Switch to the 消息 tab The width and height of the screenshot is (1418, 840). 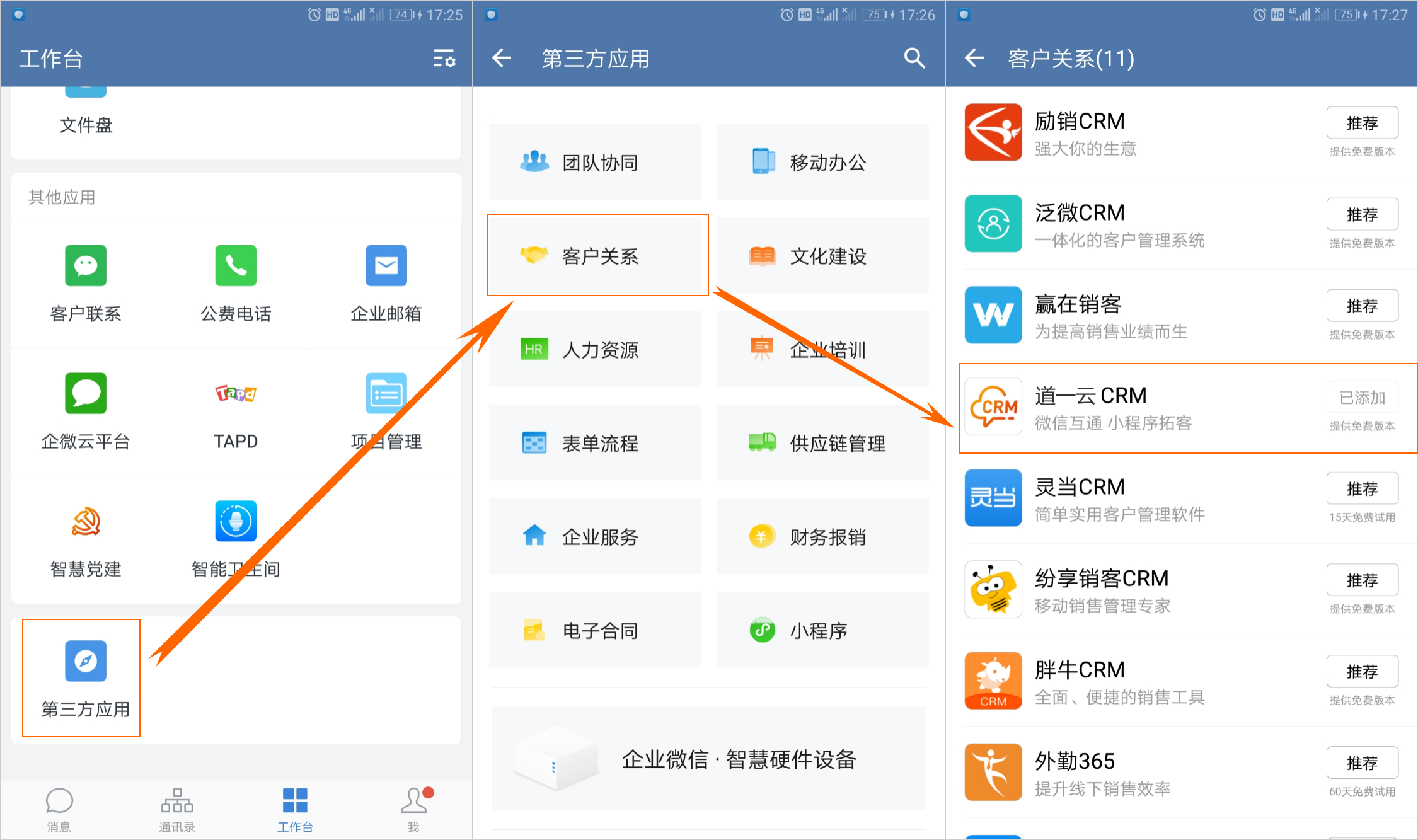(x=59, y=810)
